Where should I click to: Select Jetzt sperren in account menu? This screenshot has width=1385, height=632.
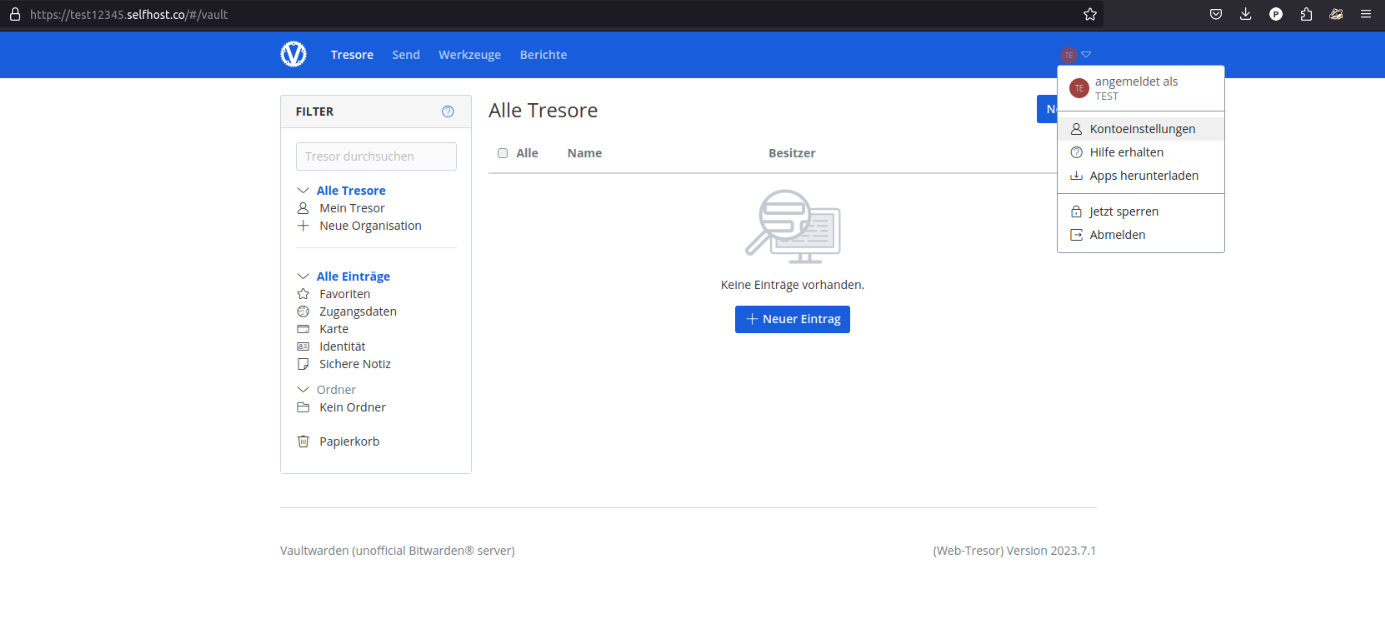(1123, 212)
